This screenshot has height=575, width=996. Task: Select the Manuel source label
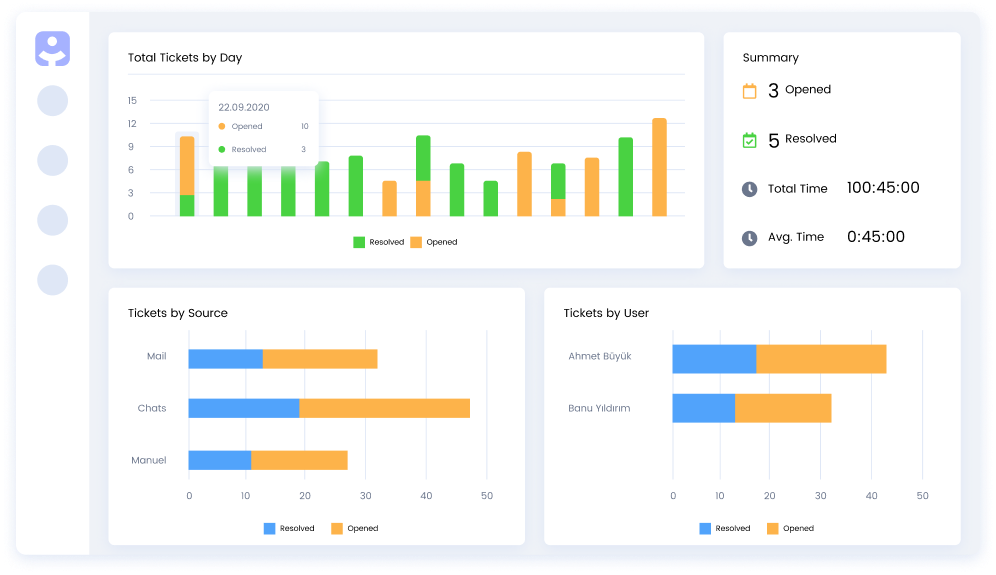tap(148, 460)
